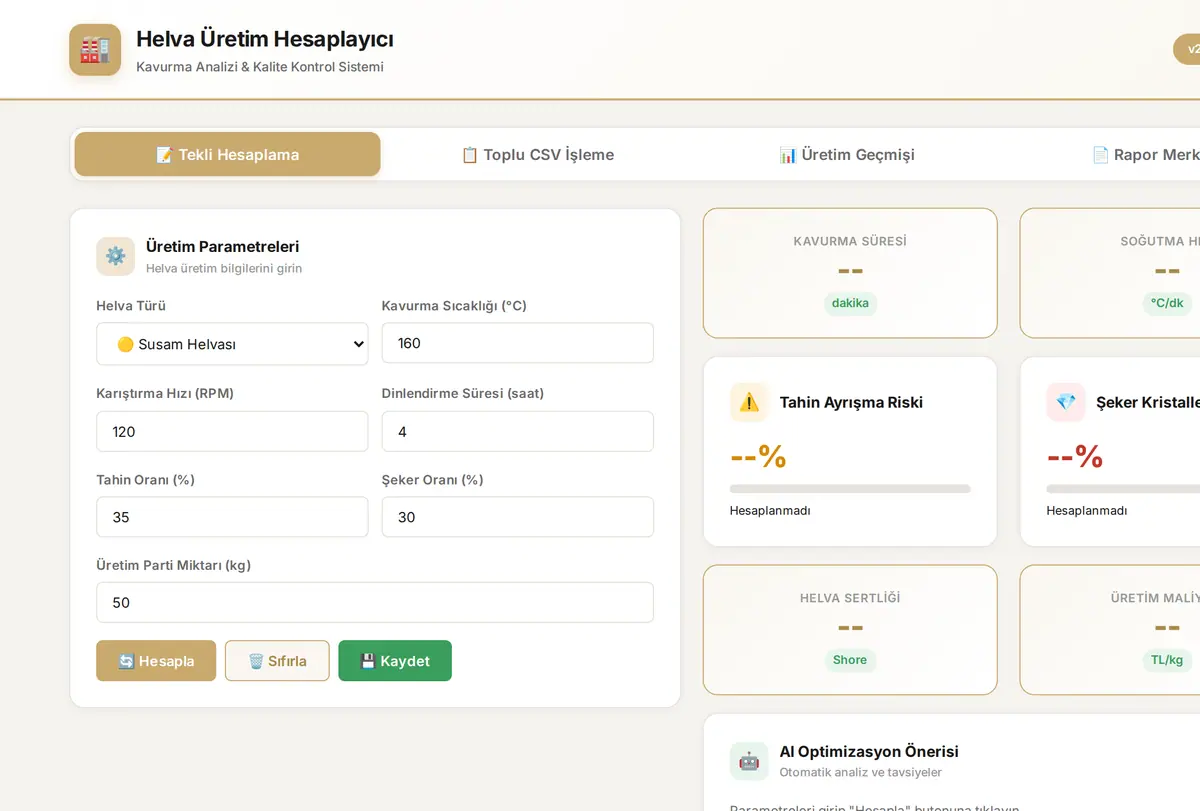
Task: Click the warning icon on Tahin Ayrışma Riski
Action: [749, 402]
